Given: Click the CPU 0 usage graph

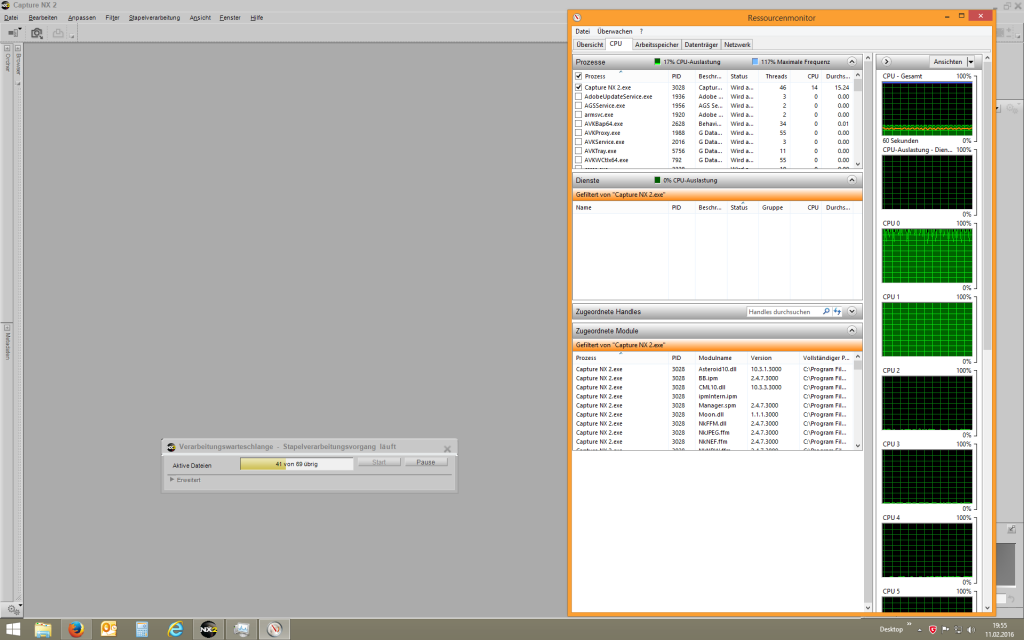Looking at the screenshot, I should click(x=927, y=255).
